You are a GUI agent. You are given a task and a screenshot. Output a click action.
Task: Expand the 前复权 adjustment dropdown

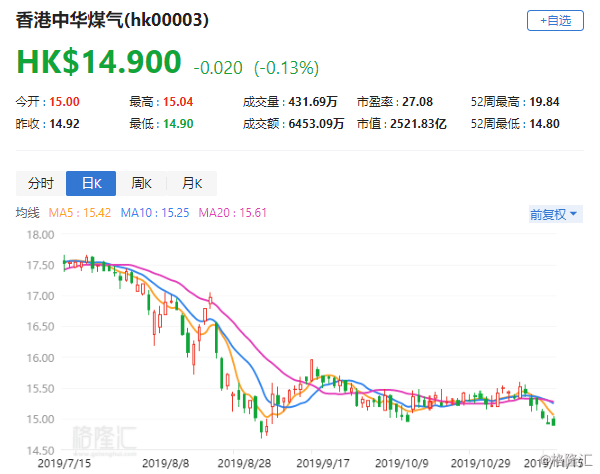[556, 214]
